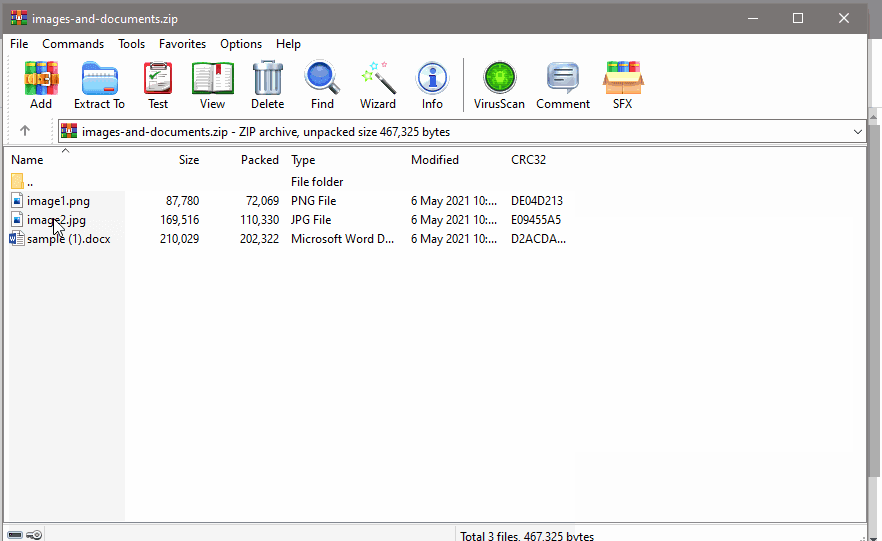Go up one folder level arrow
Image resolution: width=882 pixels, height=541 pixels.
coord(25,131)
